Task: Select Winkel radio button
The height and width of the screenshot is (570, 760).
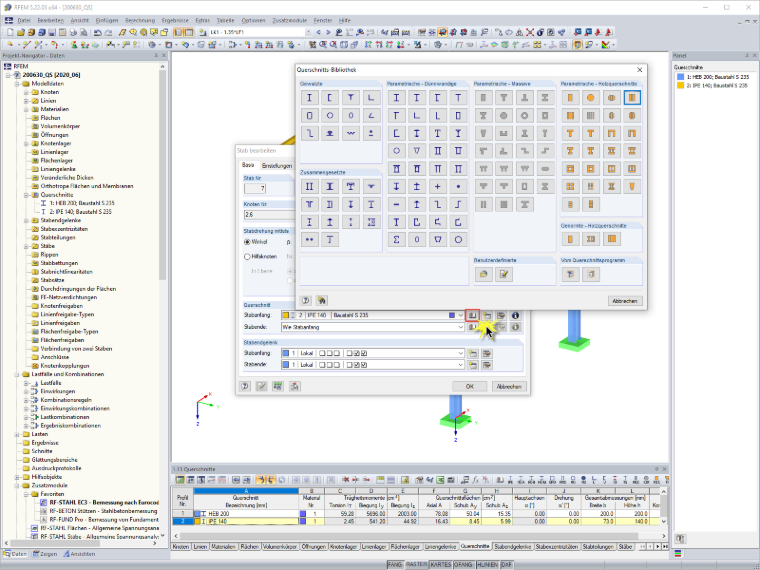Action: [247, 242]
